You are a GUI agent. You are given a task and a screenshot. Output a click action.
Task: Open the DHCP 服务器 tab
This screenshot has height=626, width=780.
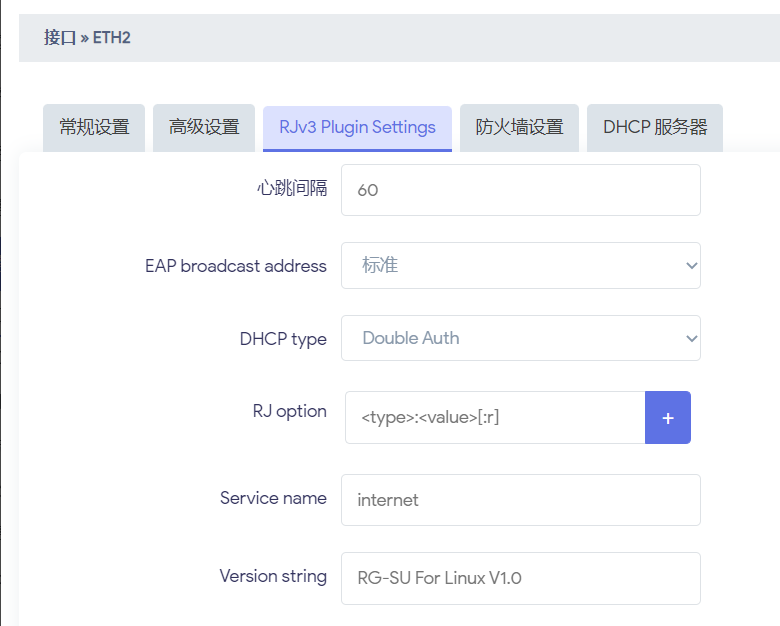coord(655,128)
